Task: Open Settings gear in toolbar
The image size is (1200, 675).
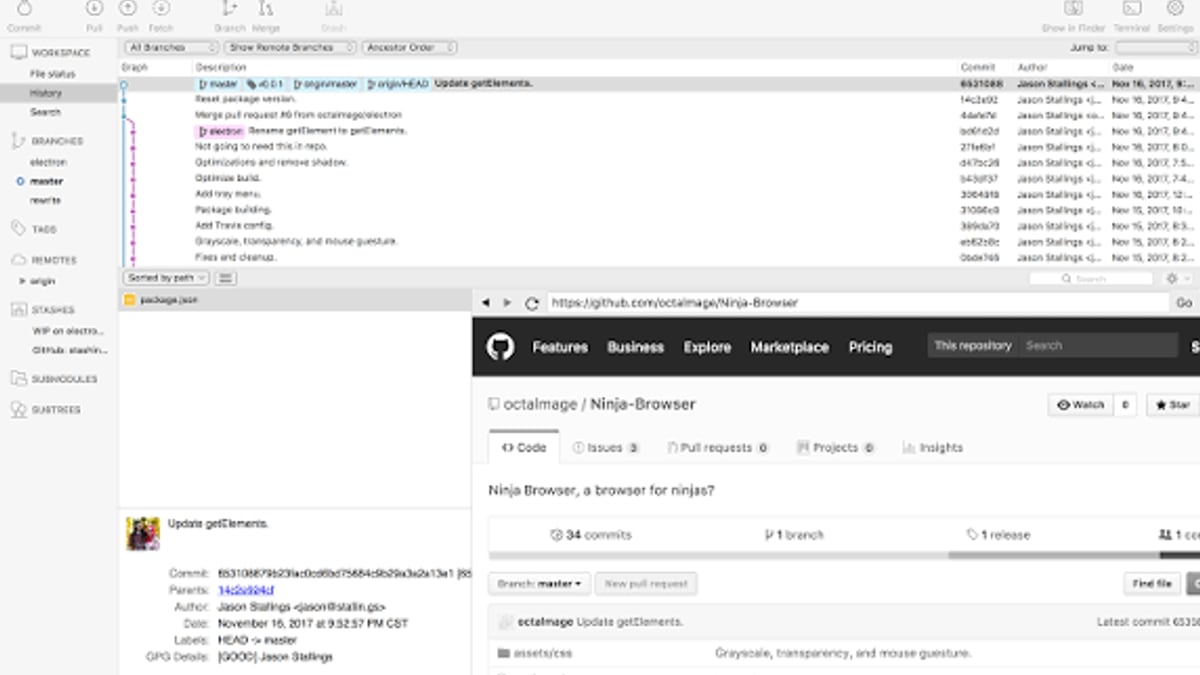Action: [1175, 8]
